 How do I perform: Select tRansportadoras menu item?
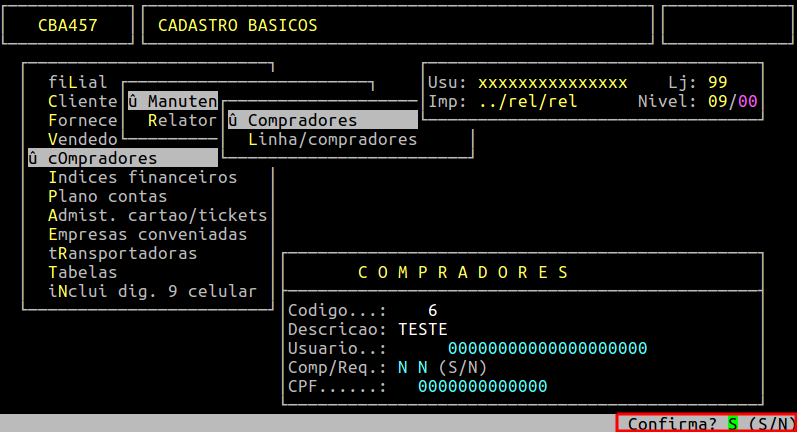(x=122, y=253)
